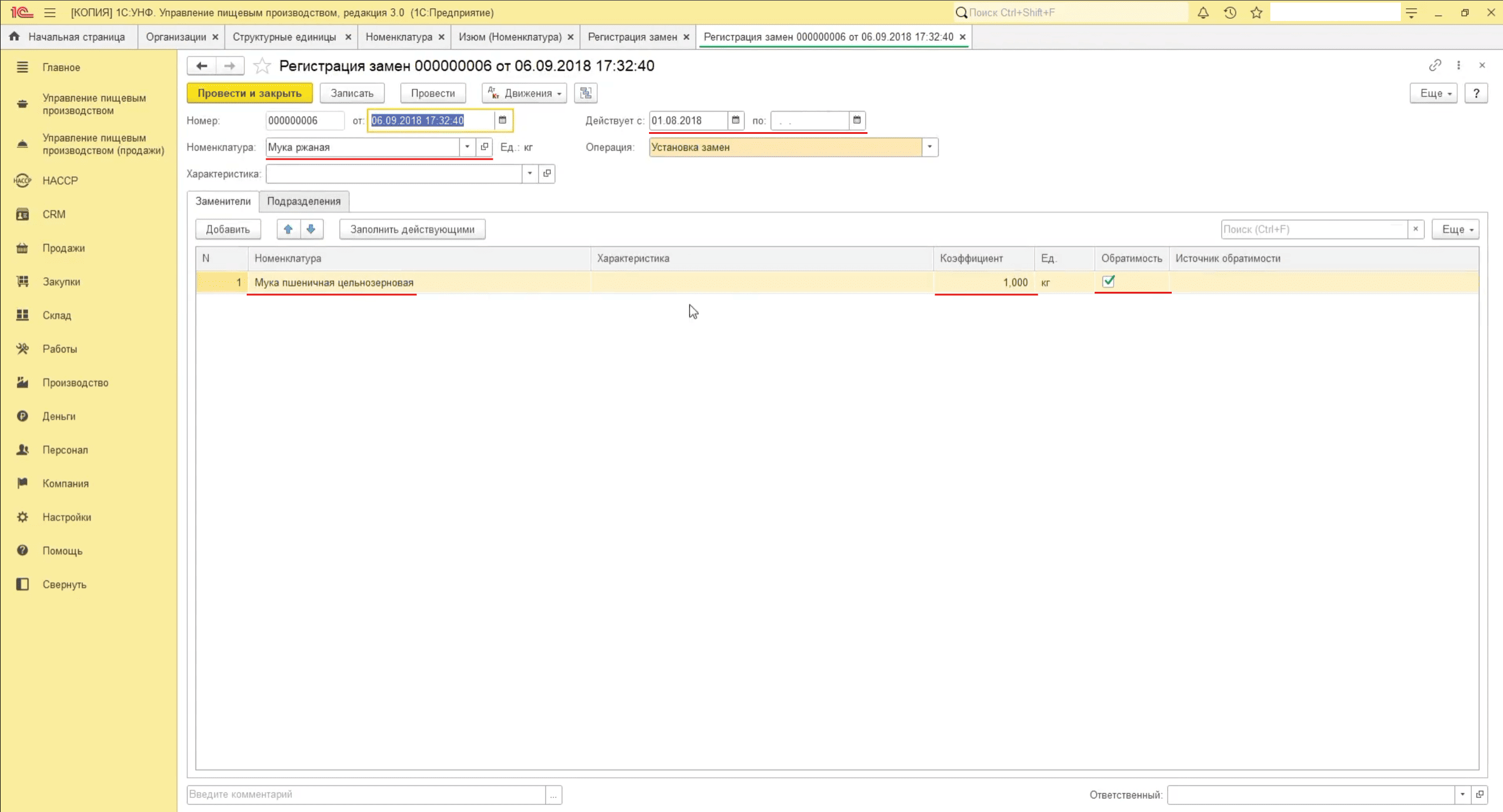The image size is (1503, 812).
Task: Switch to Структурные единицы tab
Action: [x=284, y=36]
